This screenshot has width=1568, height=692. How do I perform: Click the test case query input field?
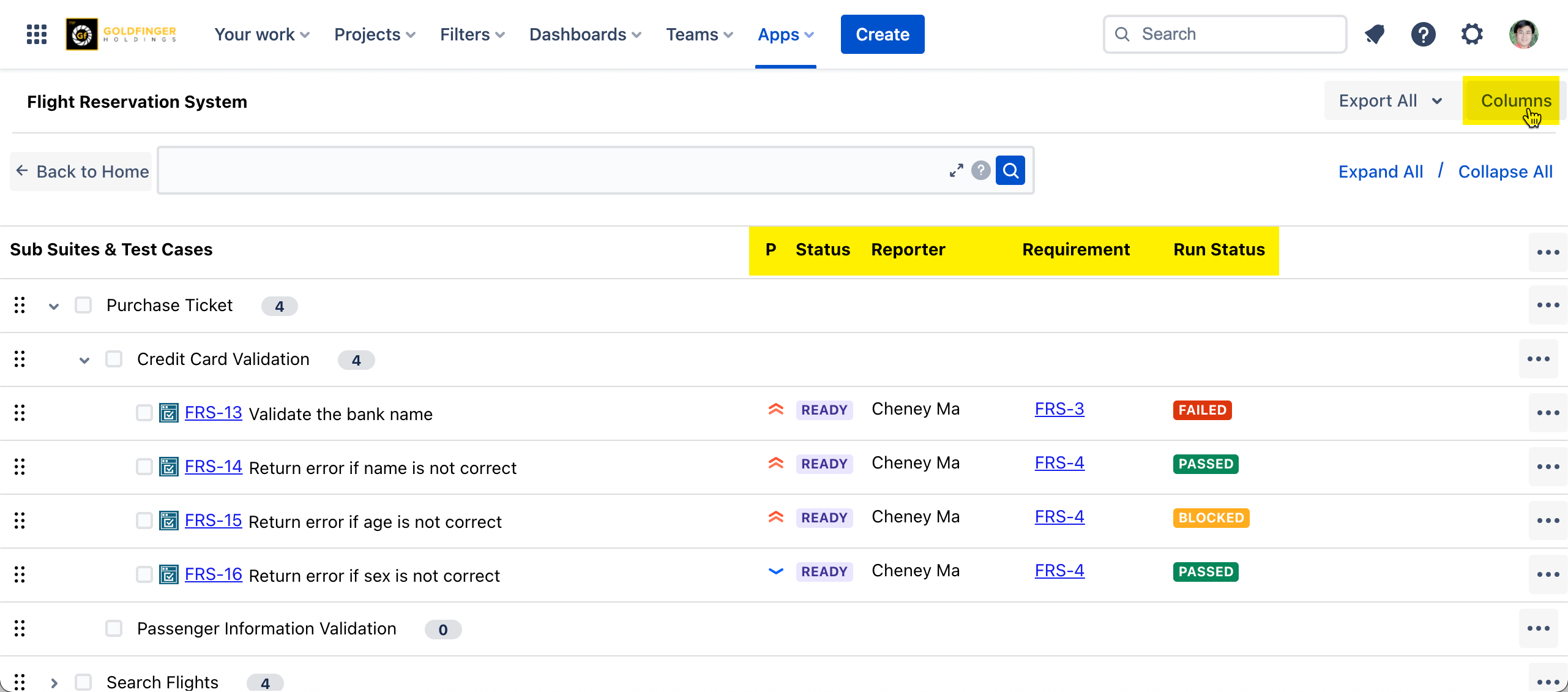click(x=551, y=170)
